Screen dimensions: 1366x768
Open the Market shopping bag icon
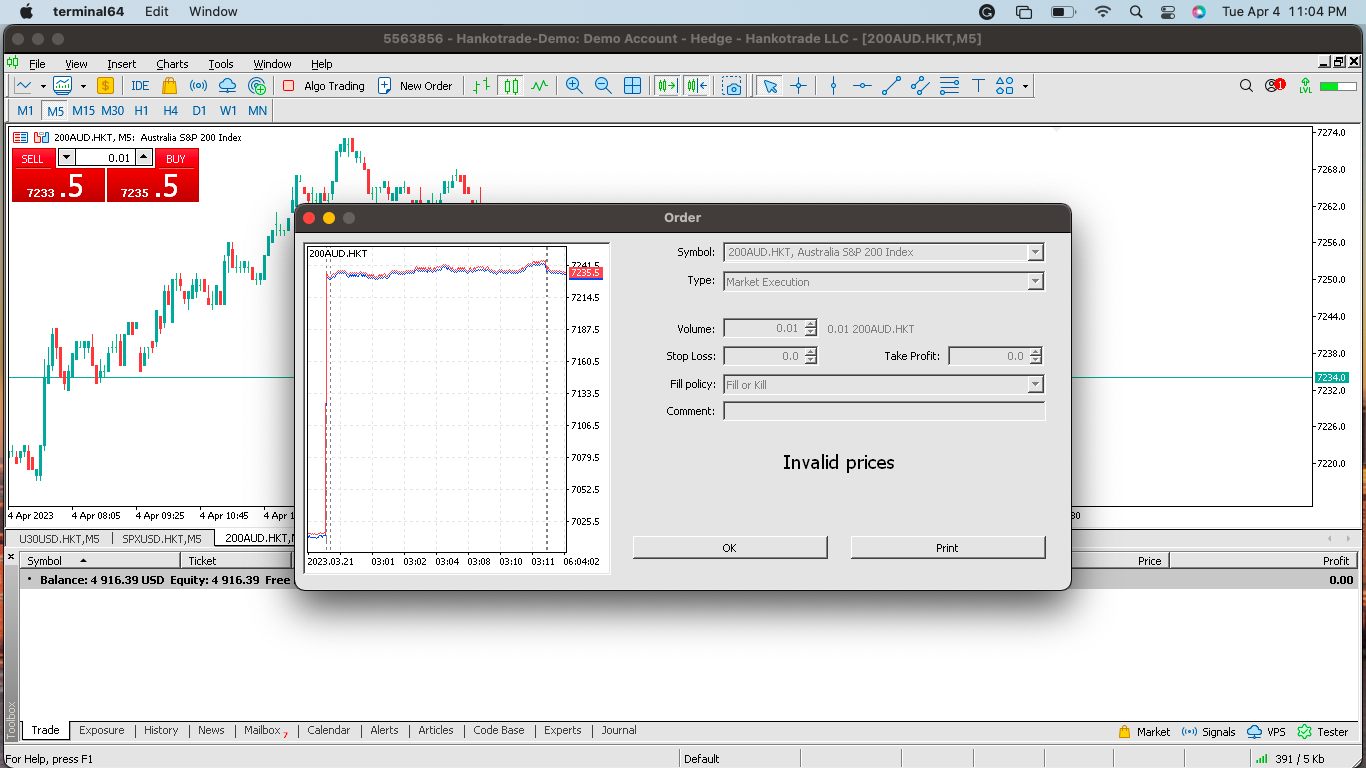click(x=169, y=86)
